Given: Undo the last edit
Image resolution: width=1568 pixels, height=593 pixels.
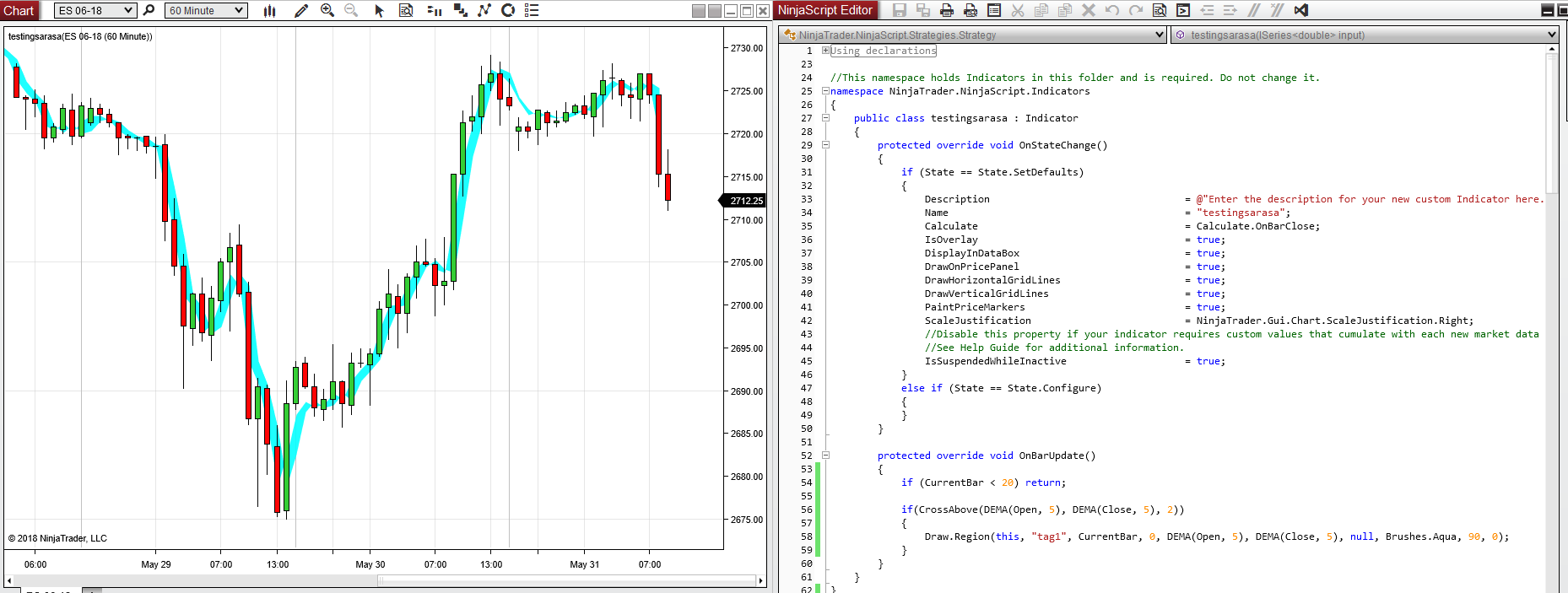Looking at the screenshot, I should click(x=1112, y=10).
